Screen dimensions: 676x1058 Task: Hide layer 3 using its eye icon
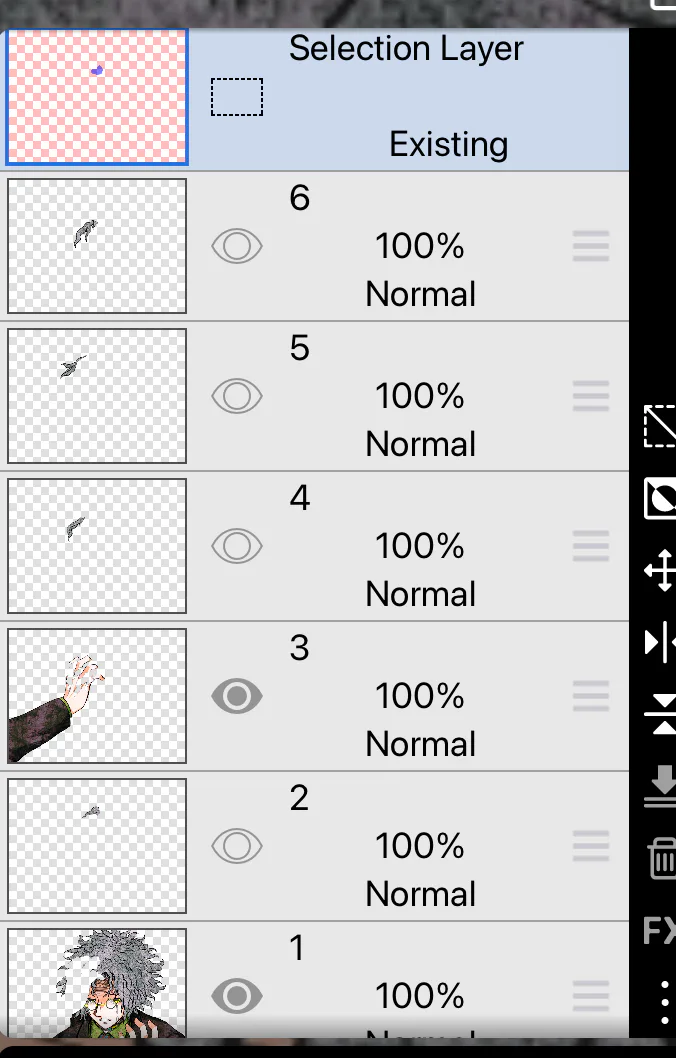click(237, 696)
